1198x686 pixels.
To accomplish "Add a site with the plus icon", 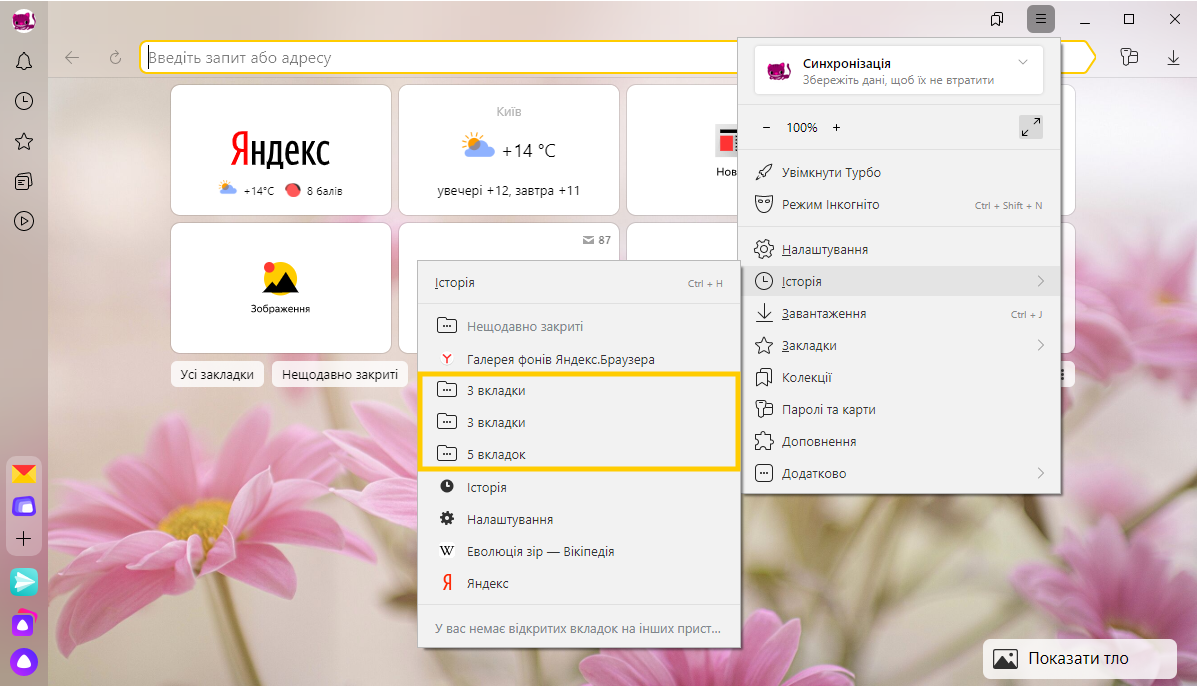I will (x=24, y=539).
